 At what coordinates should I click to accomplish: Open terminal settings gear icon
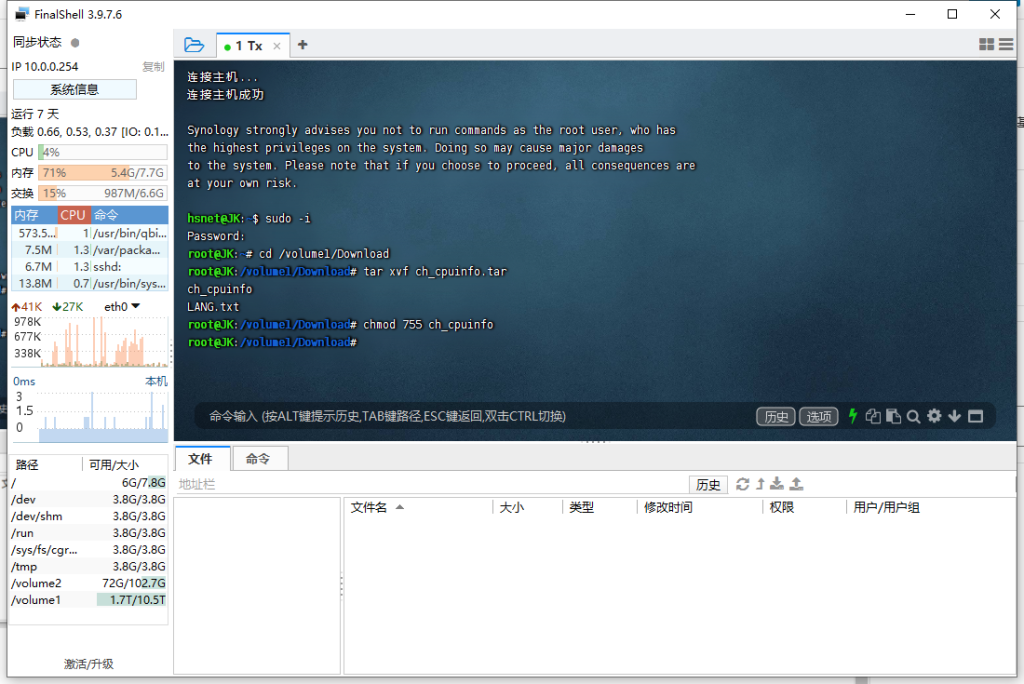935,415
